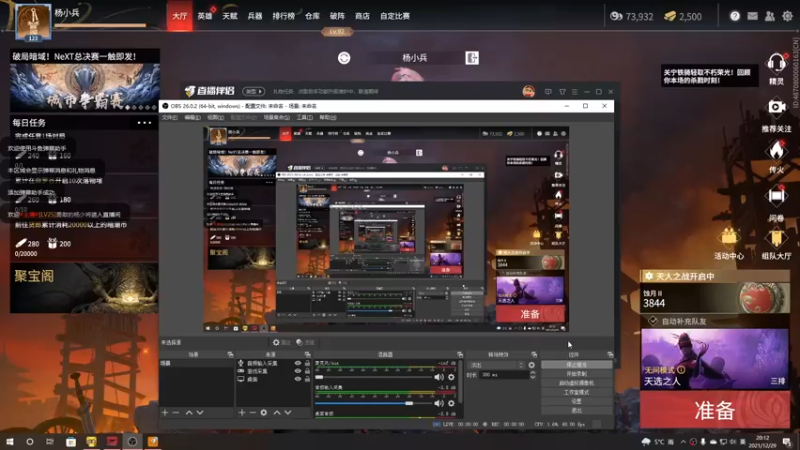The image size is (800, 450).
Task: Open the hamburger menu in 直播伴侣 title bar
Action: (574, 92)
